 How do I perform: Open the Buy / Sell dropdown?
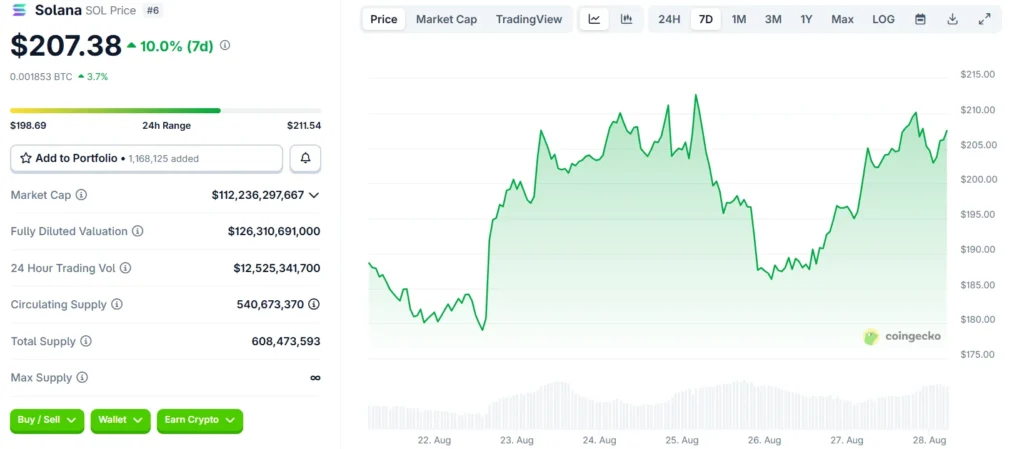point(46,420)
